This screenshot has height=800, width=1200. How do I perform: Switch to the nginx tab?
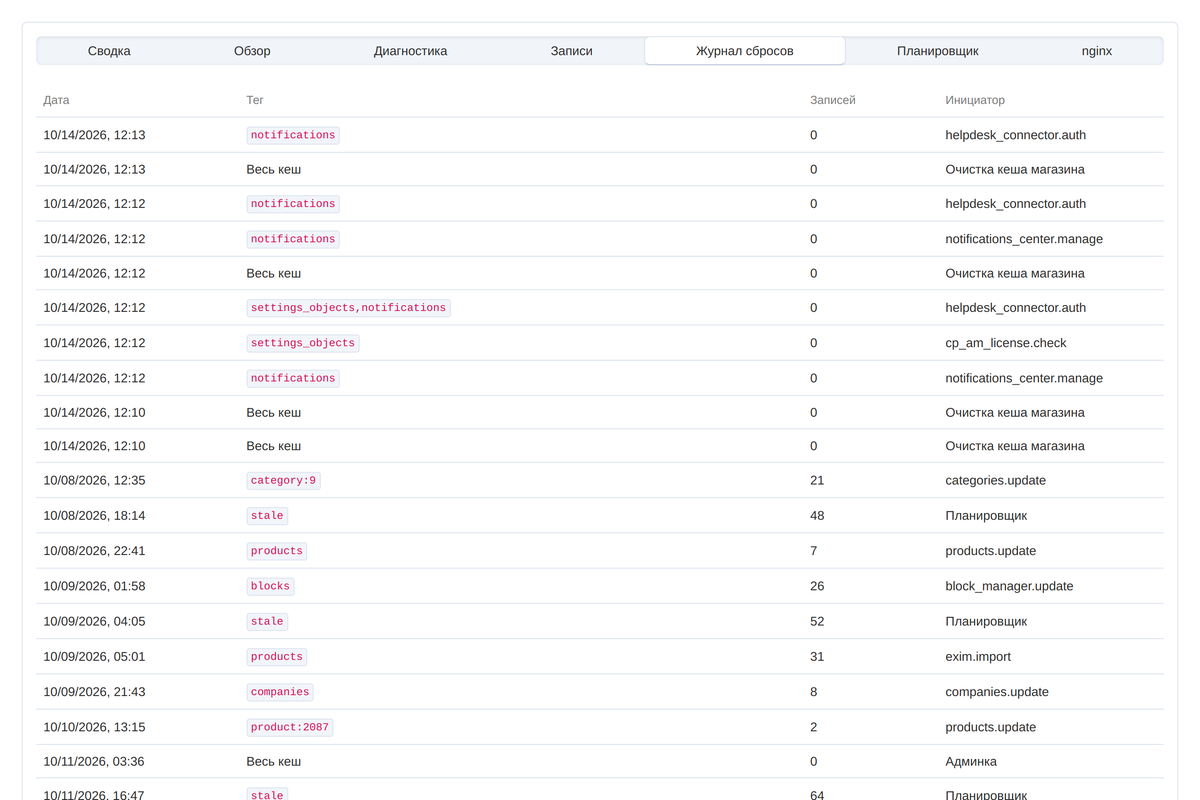1097,51
